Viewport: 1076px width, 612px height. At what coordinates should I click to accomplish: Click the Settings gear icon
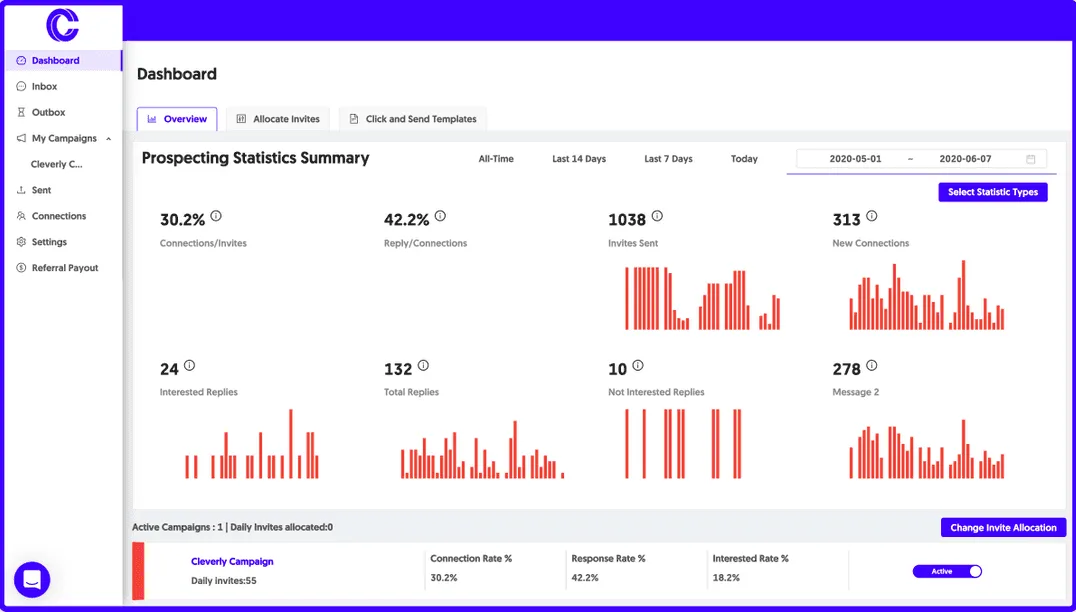click(21, 241)
